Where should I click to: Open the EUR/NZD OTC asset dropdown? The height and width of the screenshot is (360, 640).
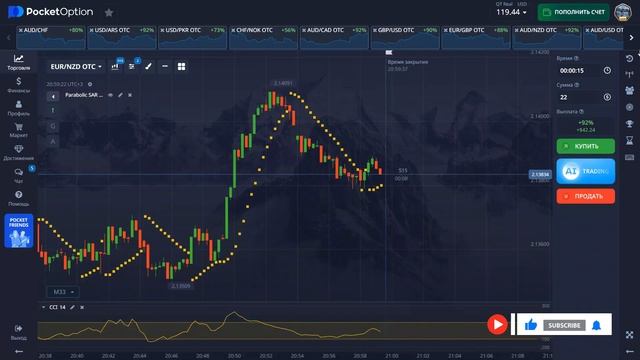pyautogui.click(x=76, y=67)
